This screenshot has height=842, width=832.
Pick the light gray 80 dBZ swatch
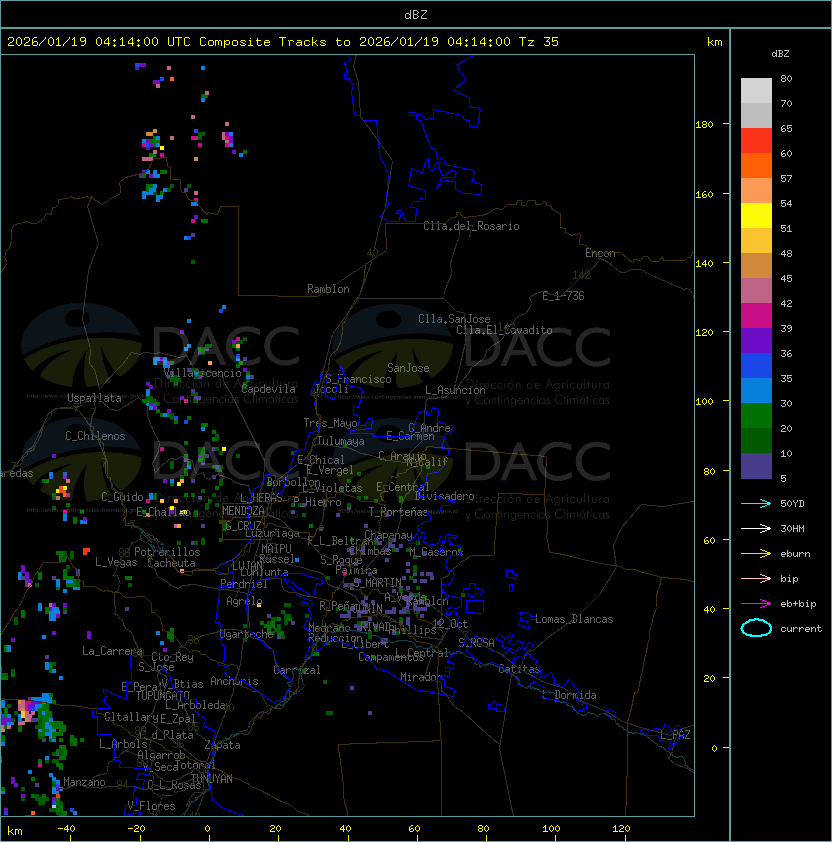point(756,90)
